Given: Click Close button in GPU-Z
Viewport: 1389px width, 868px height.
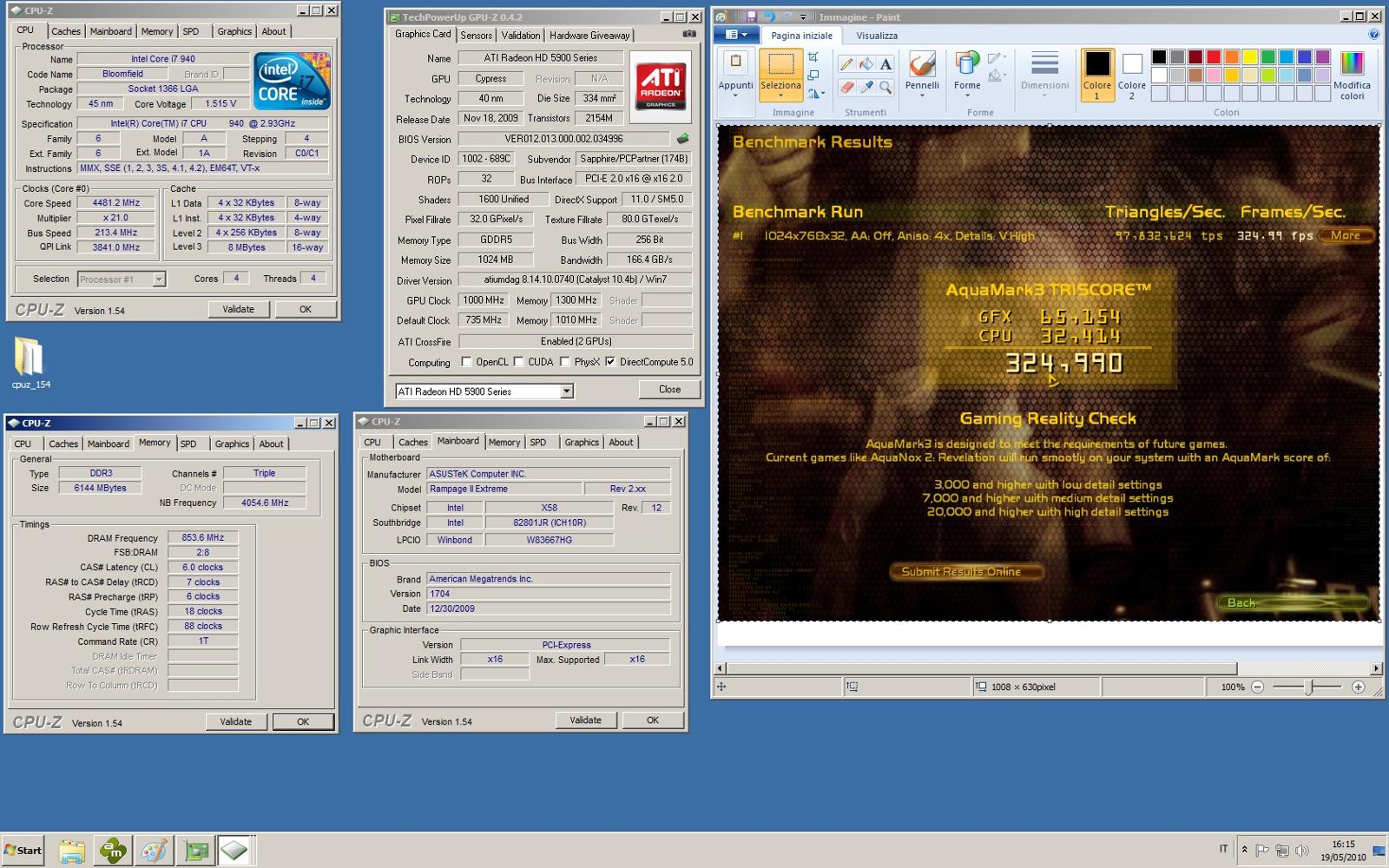Looking at the screenshot, I should coord(669,390).
